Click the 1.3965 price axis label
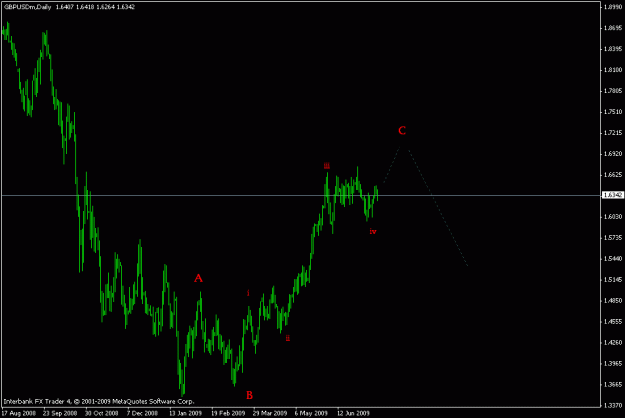625x418 pixels. pos(613,364)
